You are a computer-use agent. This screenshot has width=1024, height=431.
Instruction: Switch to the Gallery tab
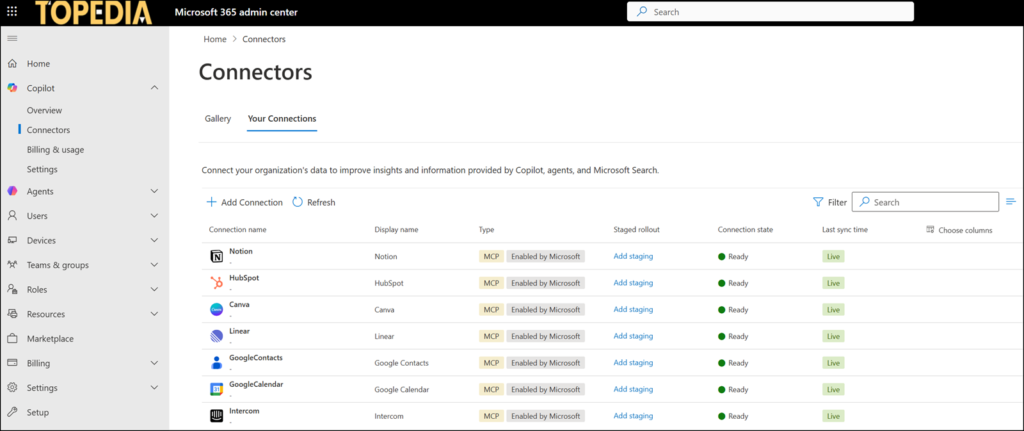(x=217, y=119)
